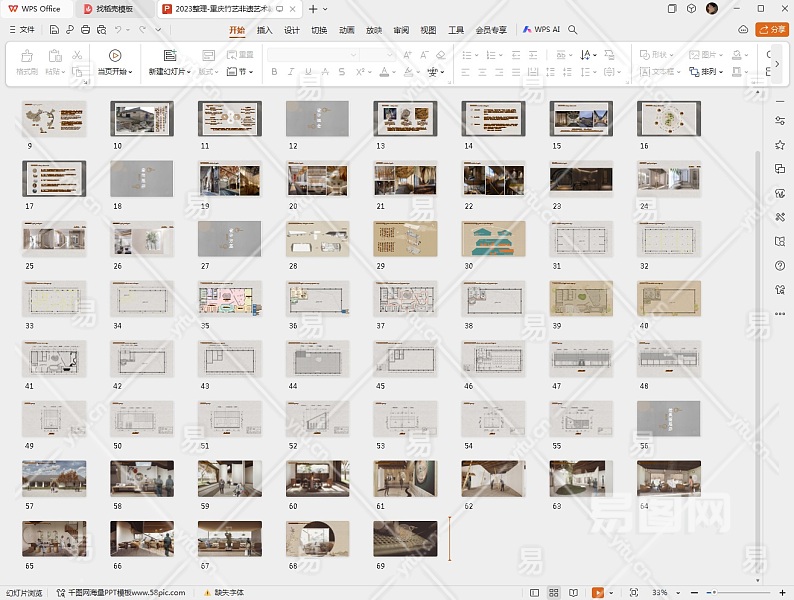Click the 当页开始 slideshow play icon

(x=115, y=56)
